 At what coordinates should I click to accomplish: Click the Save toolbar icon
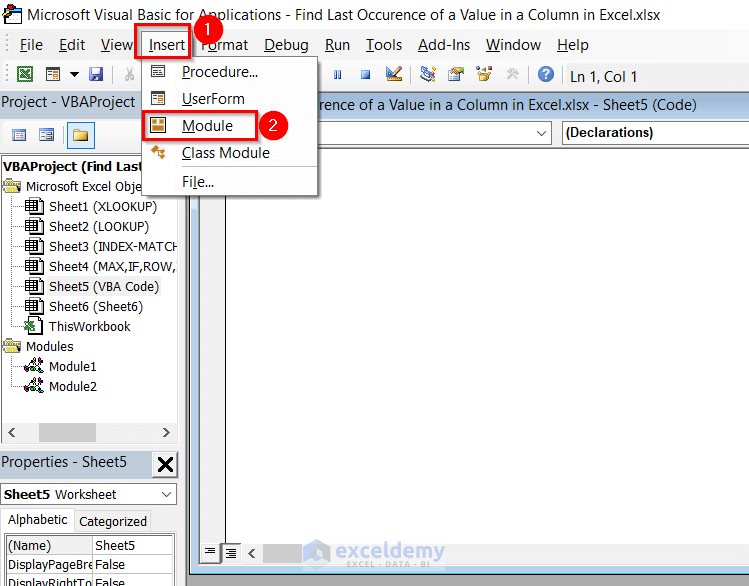pos(96,74)
